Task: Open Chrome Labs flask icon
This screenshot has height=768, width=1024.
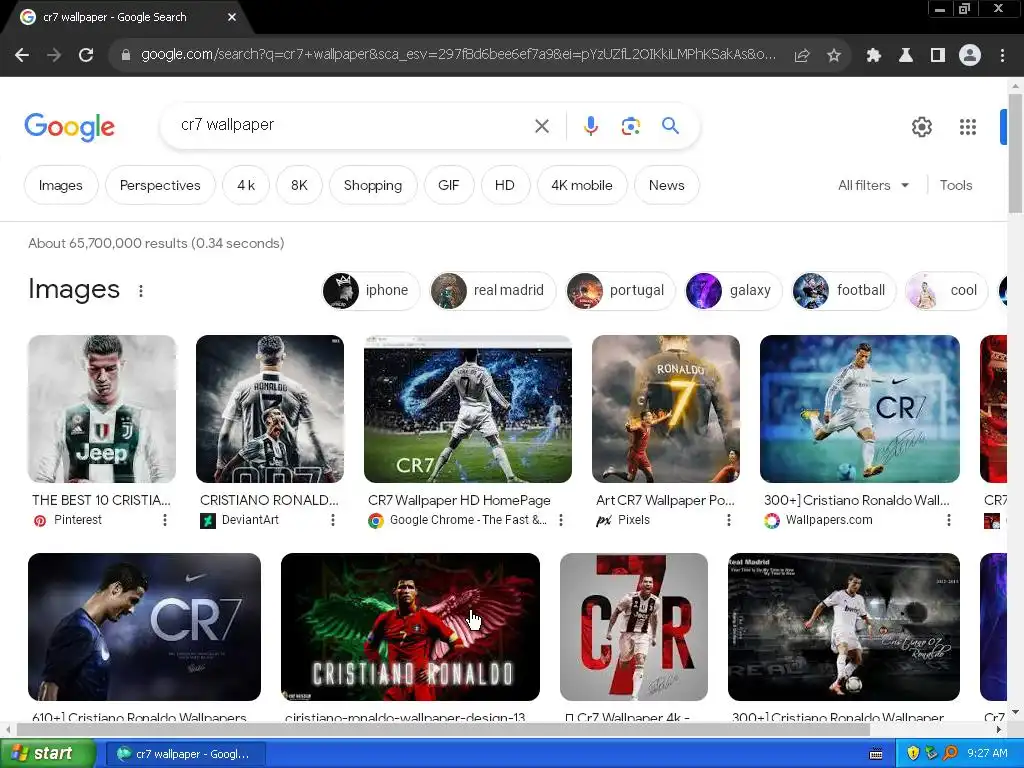Action: point(906,56)
